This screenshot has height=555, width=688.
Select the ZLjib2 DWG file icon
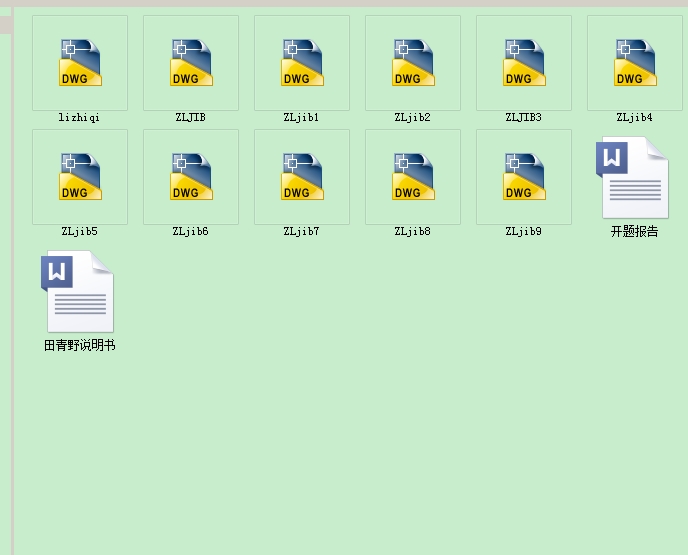tap(413, 63)
